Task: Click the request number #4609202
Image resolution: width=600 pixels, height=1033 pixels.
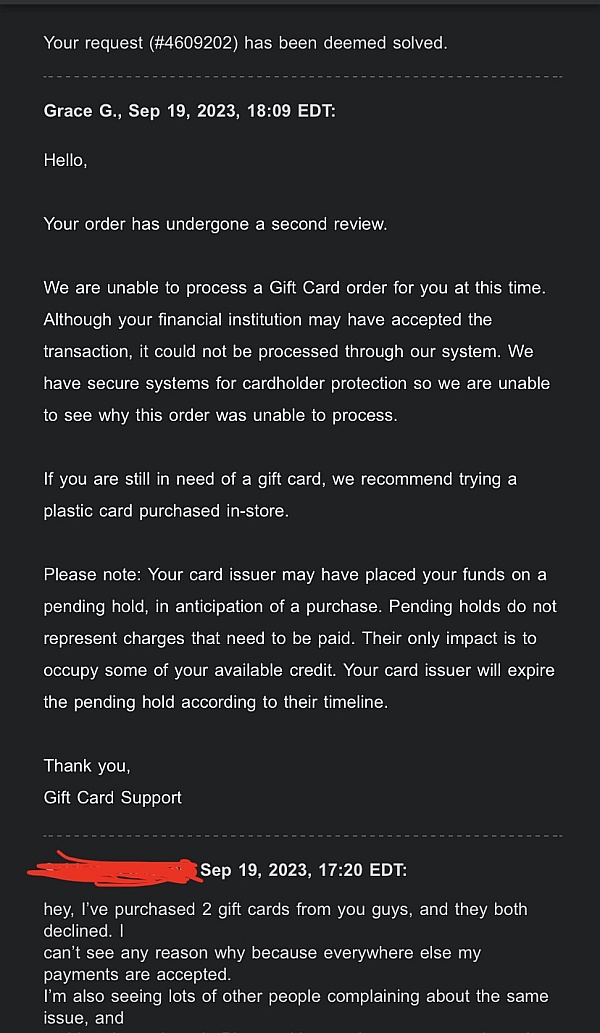Action: (x=191, y=43)
